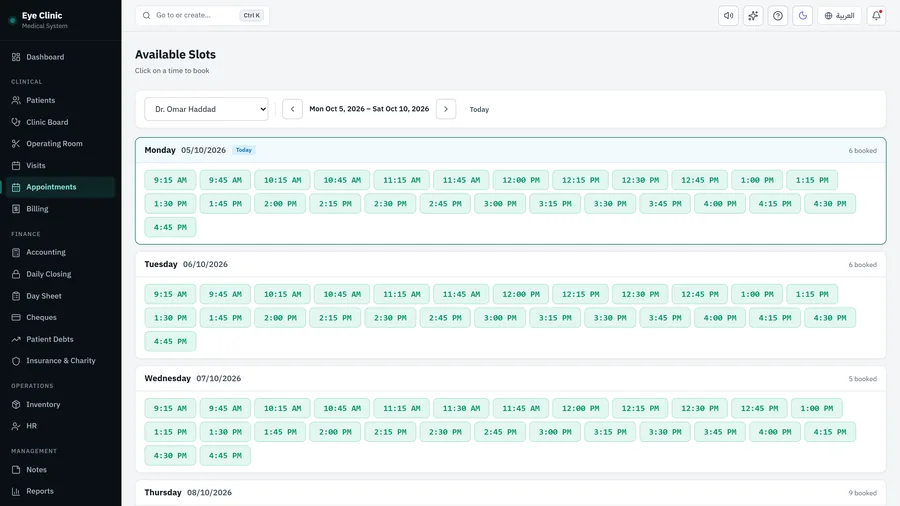Click Thursday's '9 booked' count
The height and width of the screenshot is (506, 900).
pos(863,493)
